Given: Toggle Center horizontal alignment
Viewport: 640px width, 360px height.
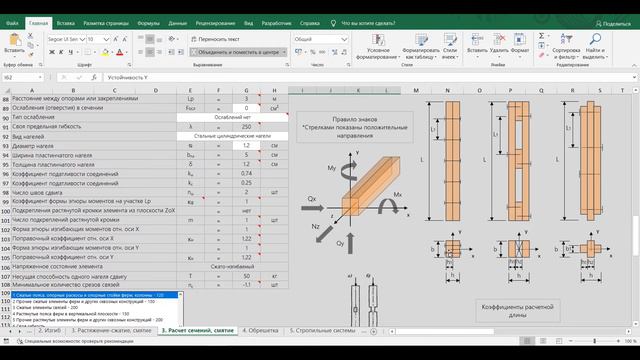Looking at the screenshot, I should tap(150, 52).
